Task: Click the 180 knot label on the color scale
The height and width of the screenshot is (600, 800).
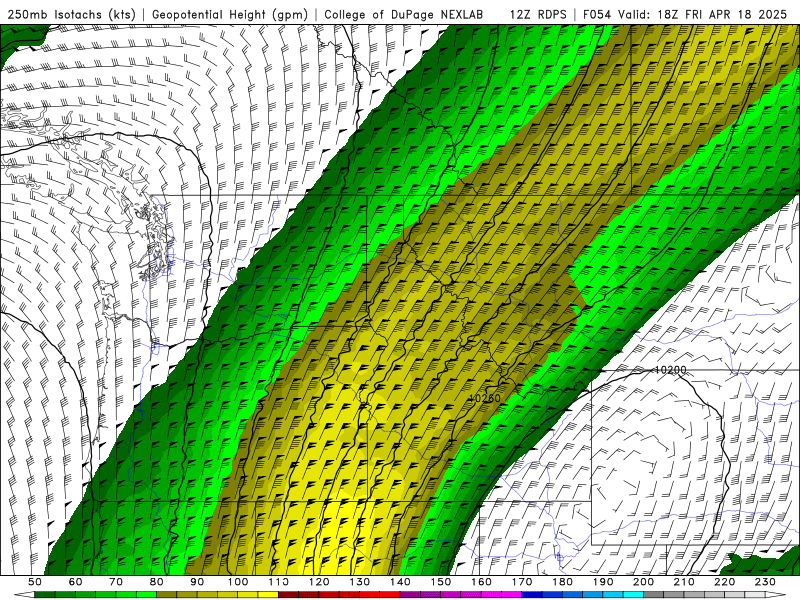Action: pos(563,582)
